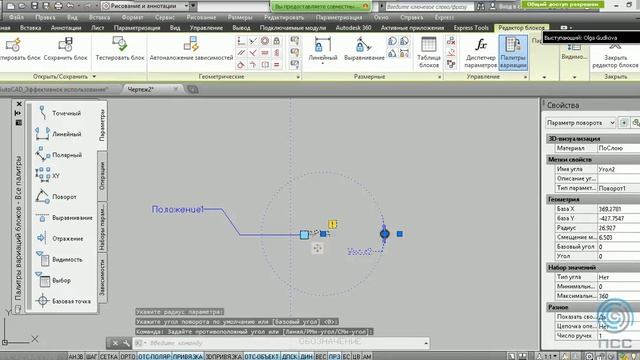
Task: Click into the command line input
Action: pyautogui.click(x=282, y=343)
